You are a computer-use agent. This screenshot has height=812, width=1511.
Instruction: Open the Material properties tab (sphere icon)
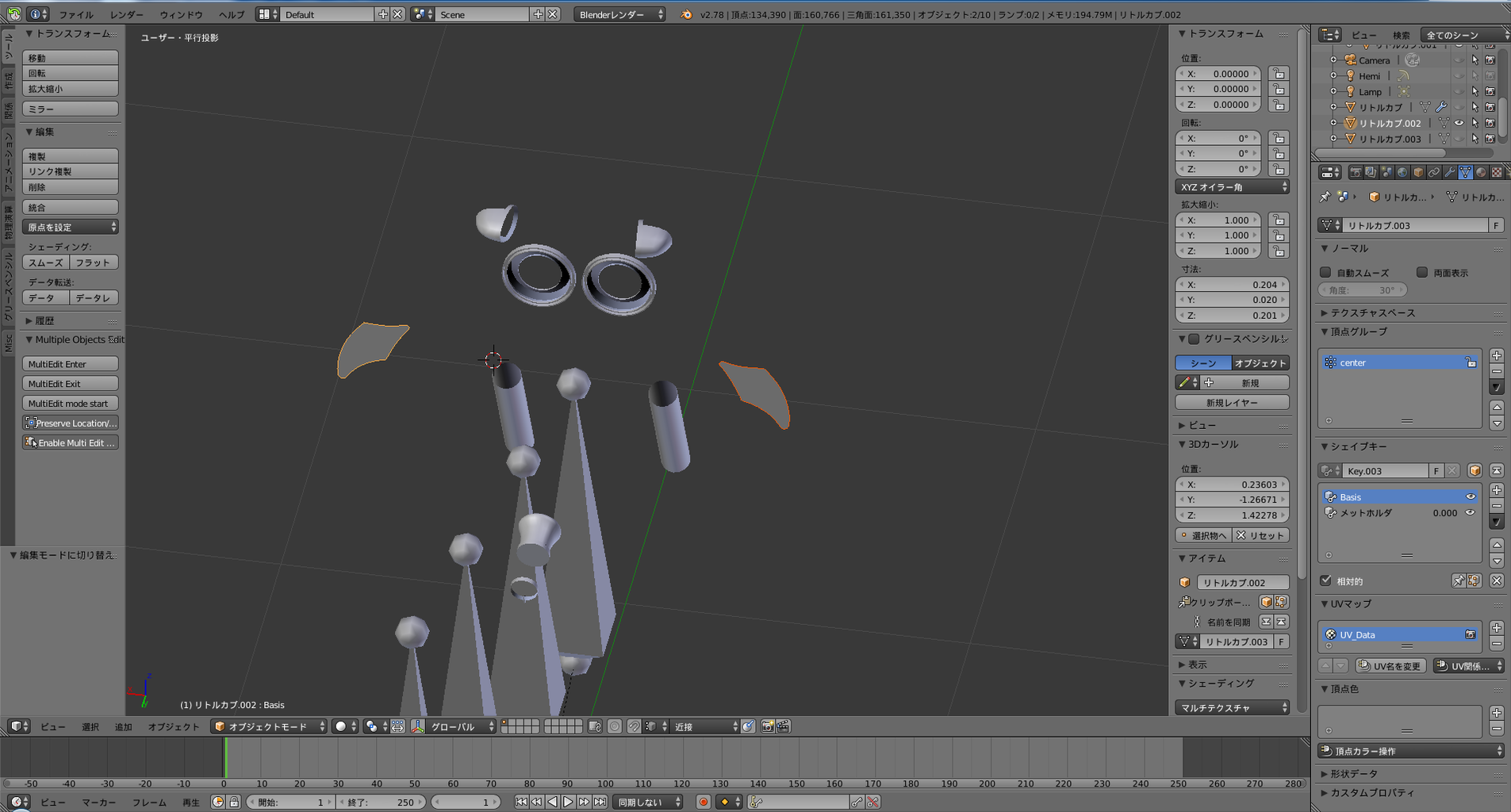point(1481,172)
